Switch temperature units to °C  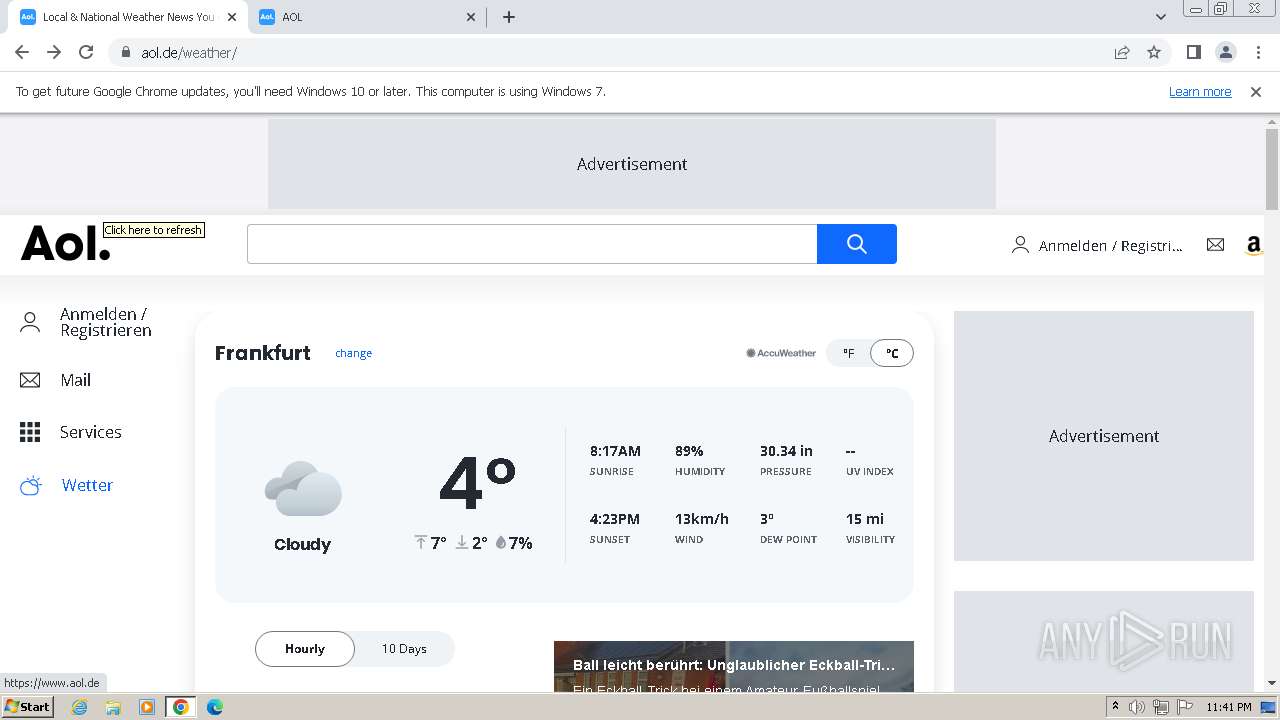tap(892, 353)
